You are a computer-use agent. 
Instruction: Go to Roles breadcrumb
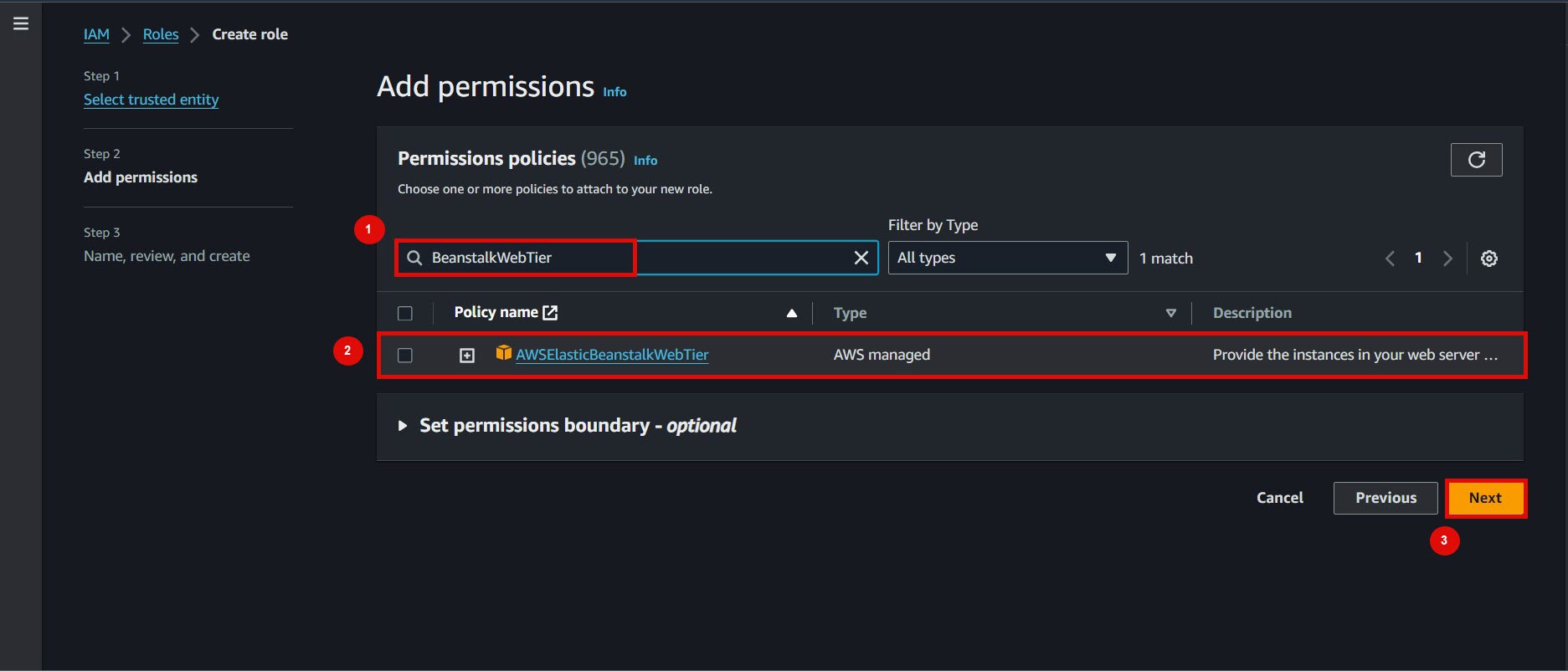[x=161, y=34]
